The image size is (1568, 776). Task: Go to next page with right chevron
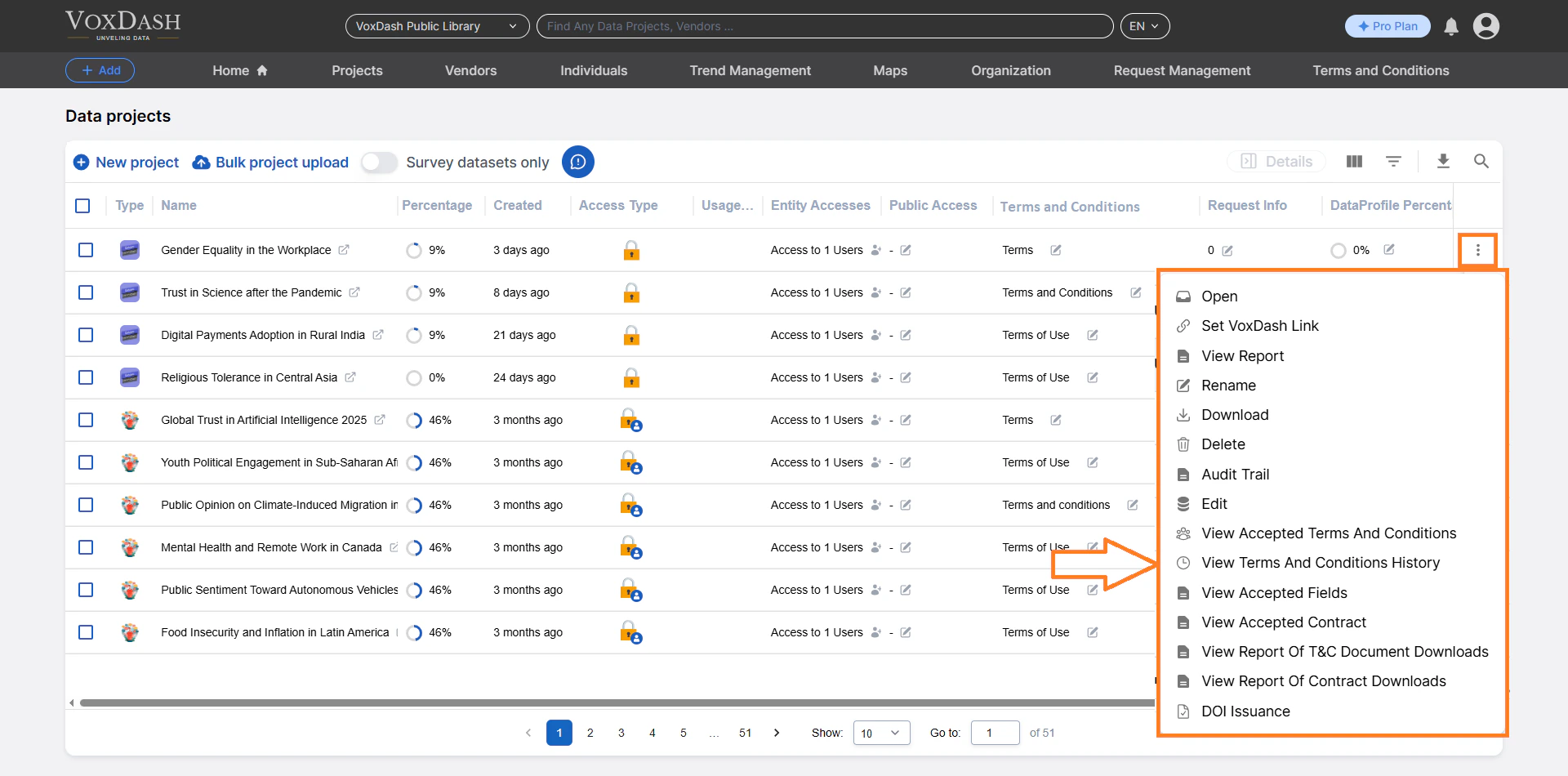(777, 733)
